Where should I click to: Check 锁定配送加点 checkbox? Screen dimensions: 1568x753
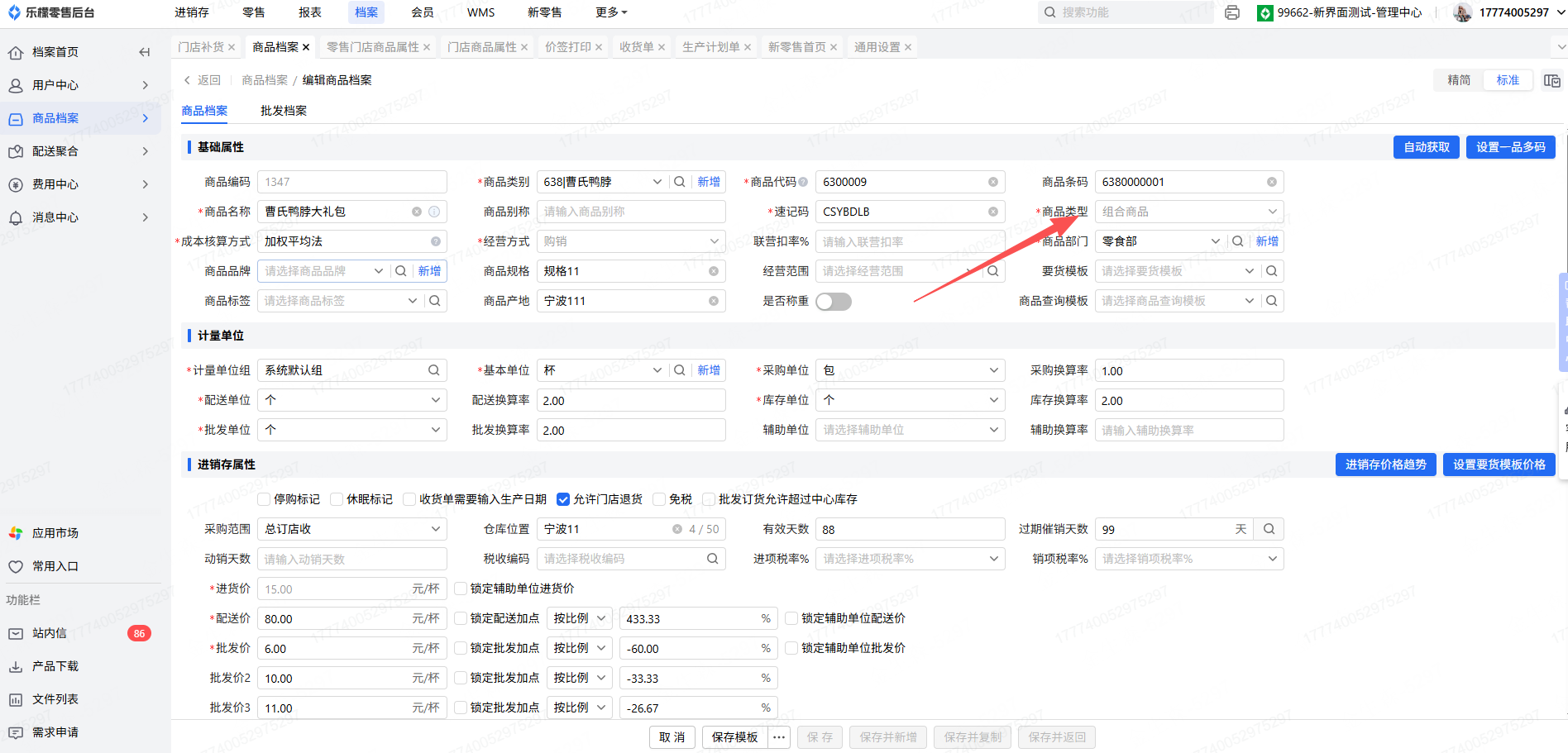pyautogui.click(x=461, y=618)
